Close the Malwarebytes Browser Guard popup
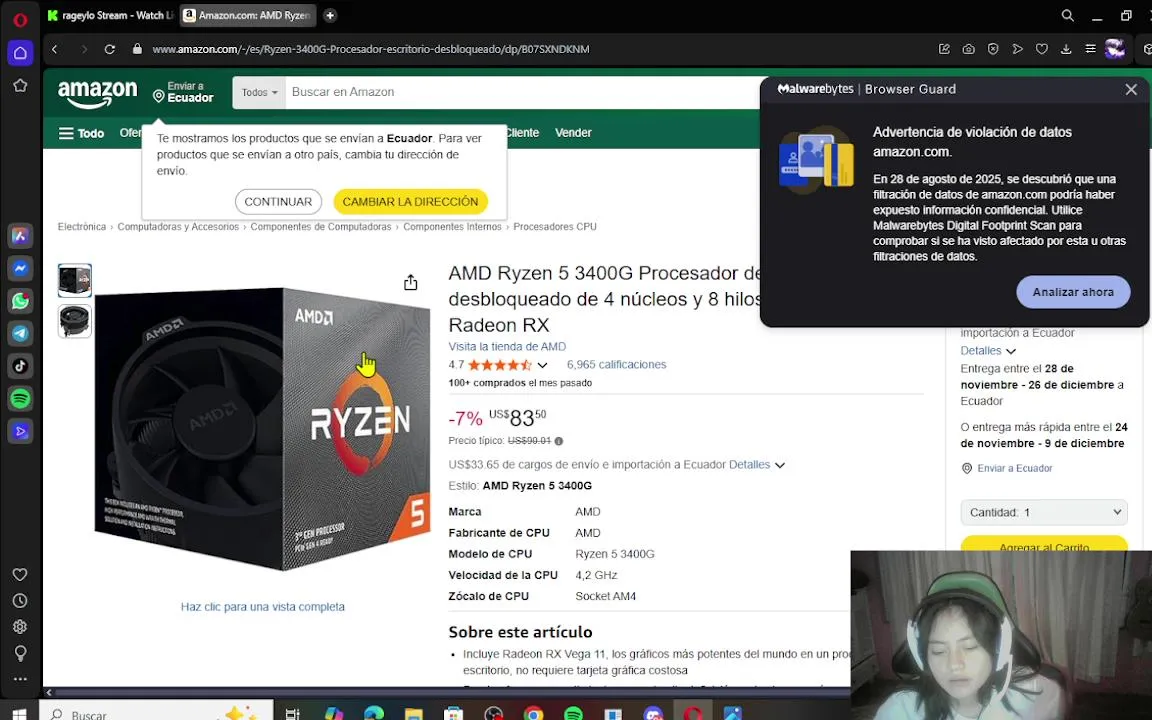The width and height of the screenshot is (1152, 720). pos(1131,90)
